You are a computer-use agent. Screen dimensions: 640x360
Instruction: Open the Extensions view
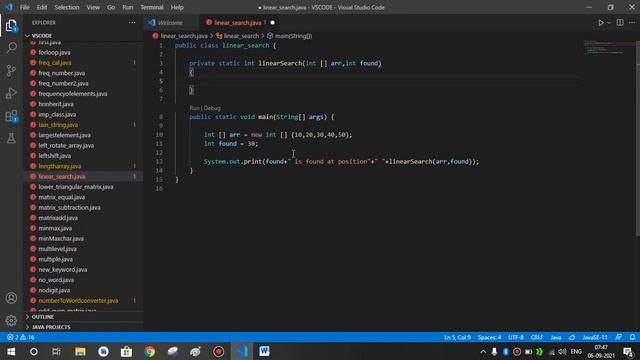pos(11,116)
